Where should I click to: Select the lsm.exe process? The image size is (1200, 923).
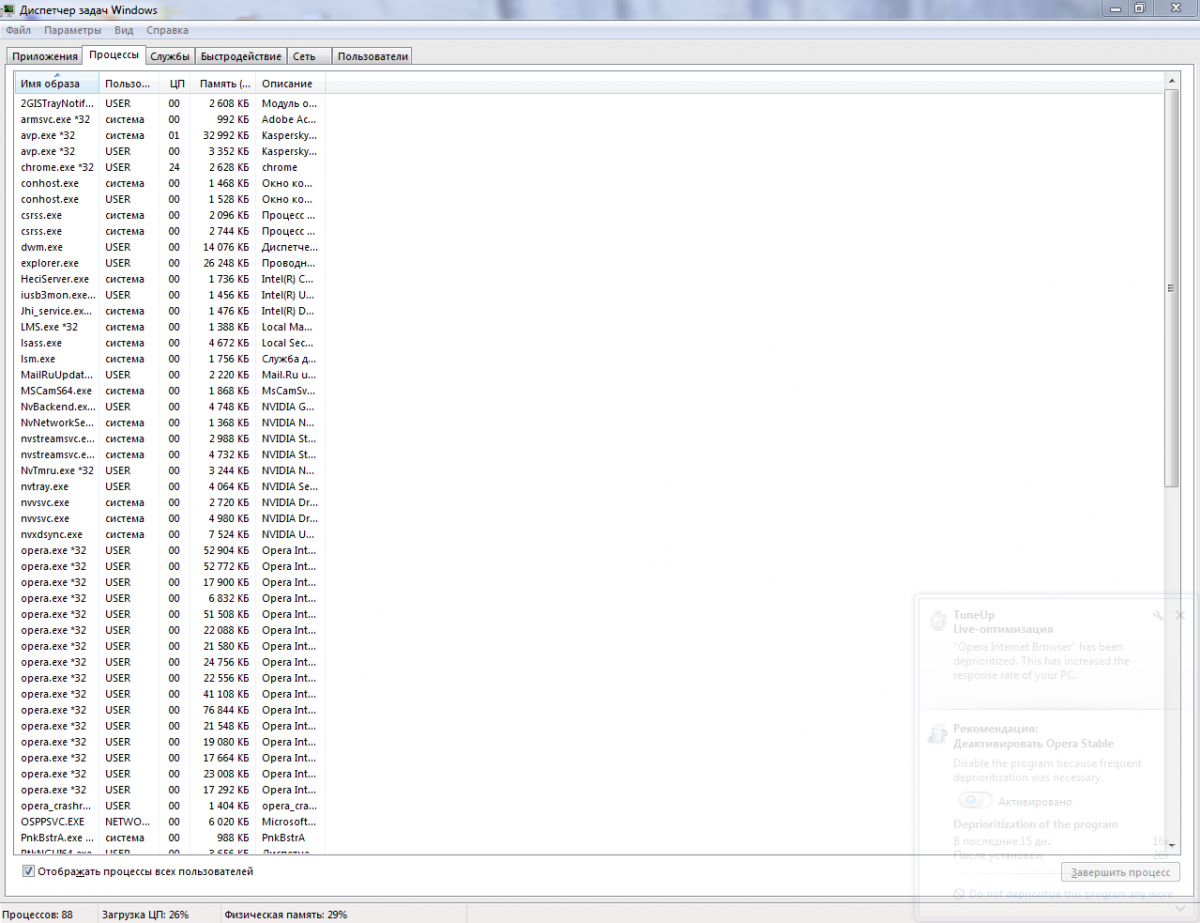coord(170,359)
